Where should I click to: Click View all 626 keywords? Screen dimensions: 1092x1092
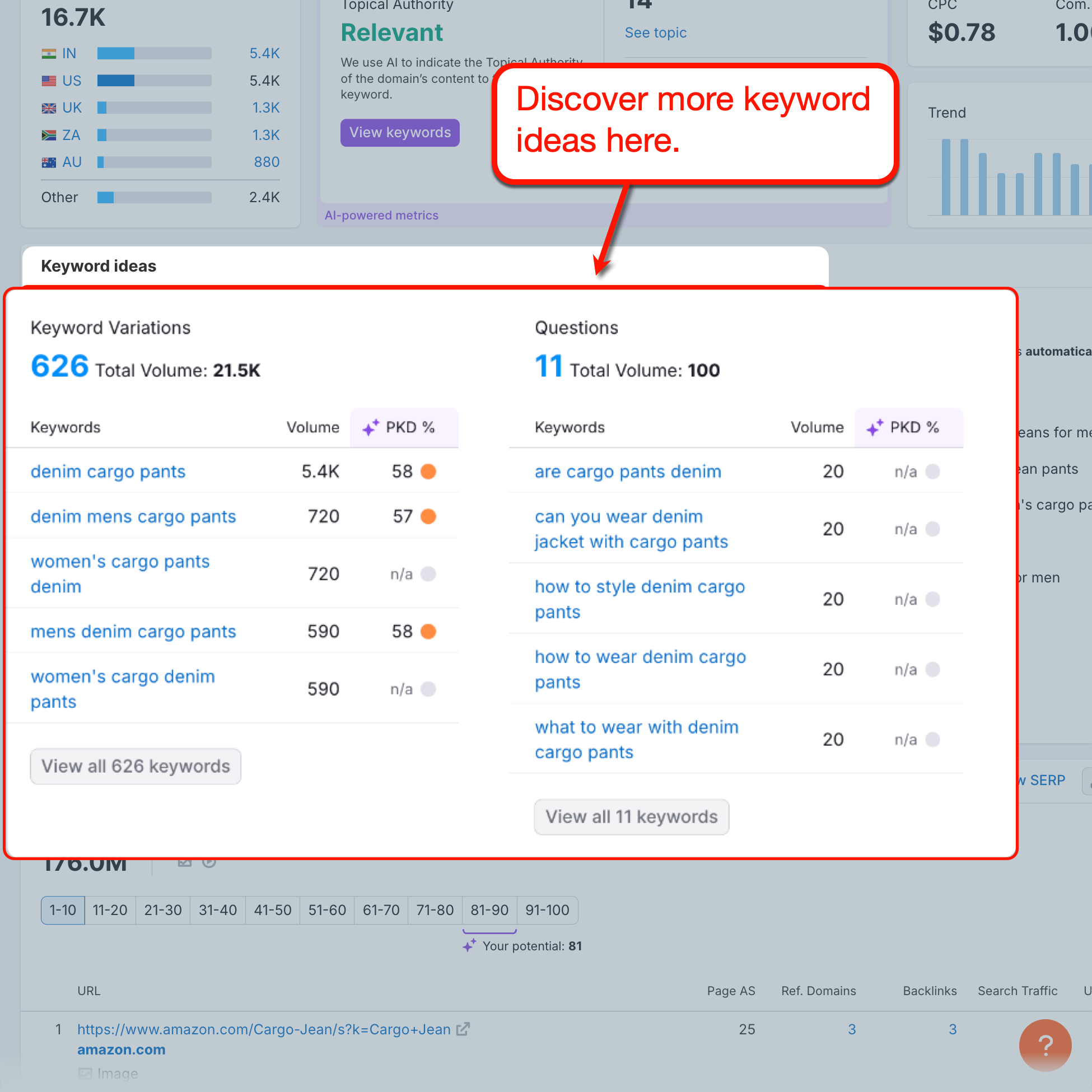pyautogui.click(x=135, y=766)
